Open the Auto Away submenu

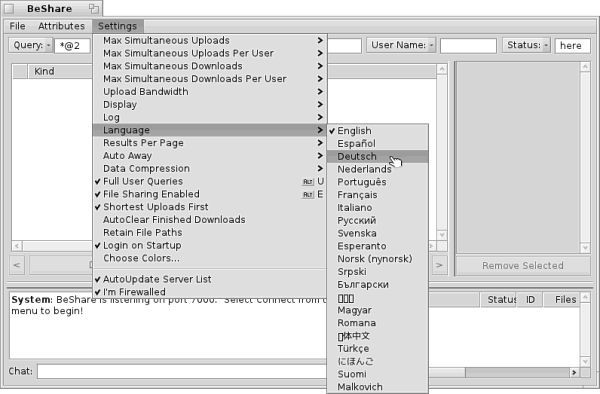tap(210, 156)
